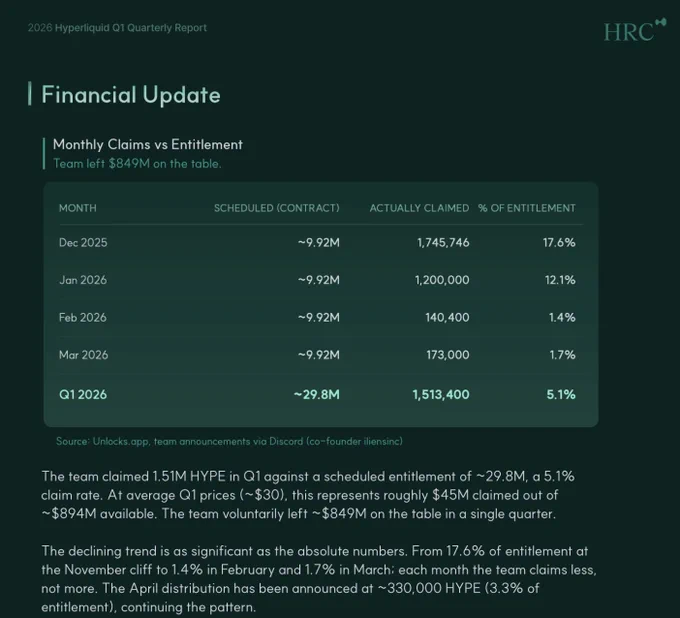Click the SCHEDULED (CONTRACT) column header

tap(277, 208)
